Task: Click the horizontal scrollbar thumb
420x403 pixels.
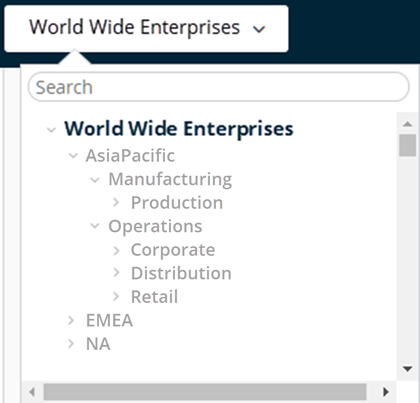Action: (x=205, y=392)
